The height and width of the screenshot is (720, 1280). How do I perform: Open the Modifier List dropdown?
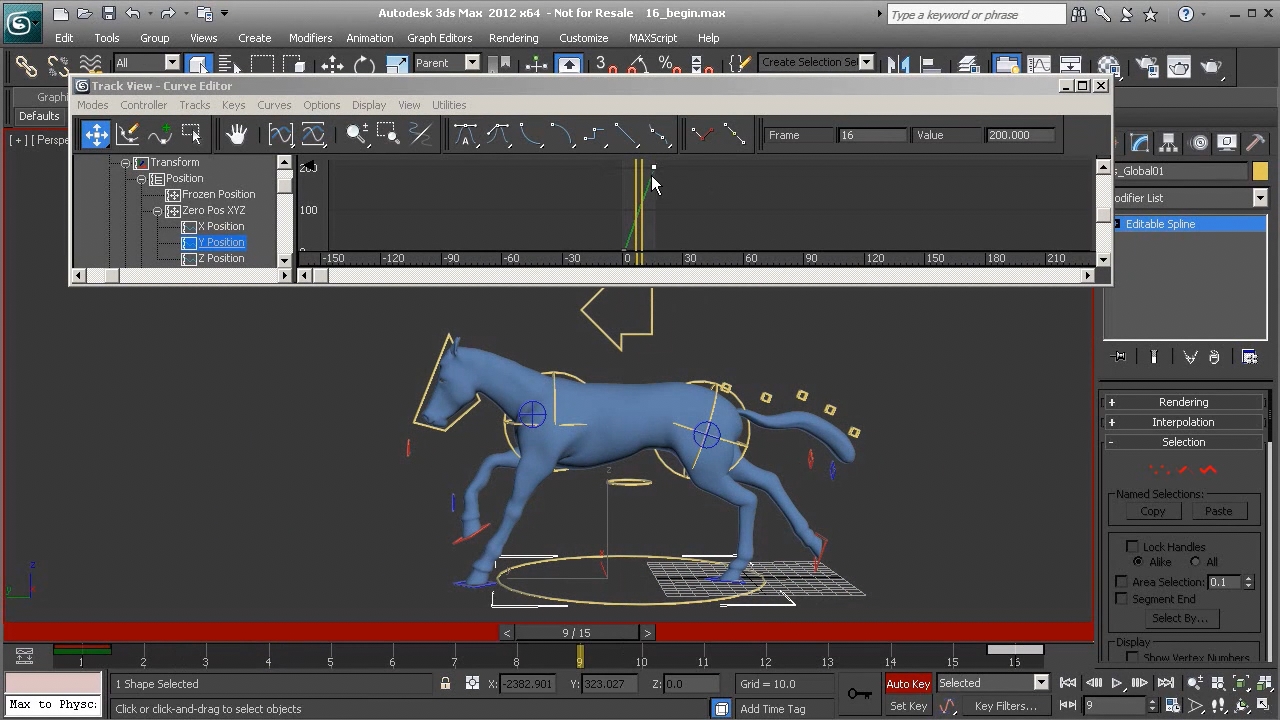click(1259, 198)
